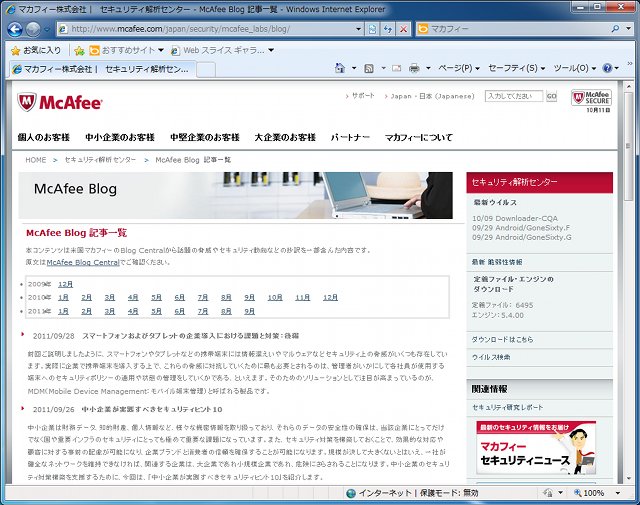Click the site search 入力してください field

pyautogui.click(x=514, y=96)
